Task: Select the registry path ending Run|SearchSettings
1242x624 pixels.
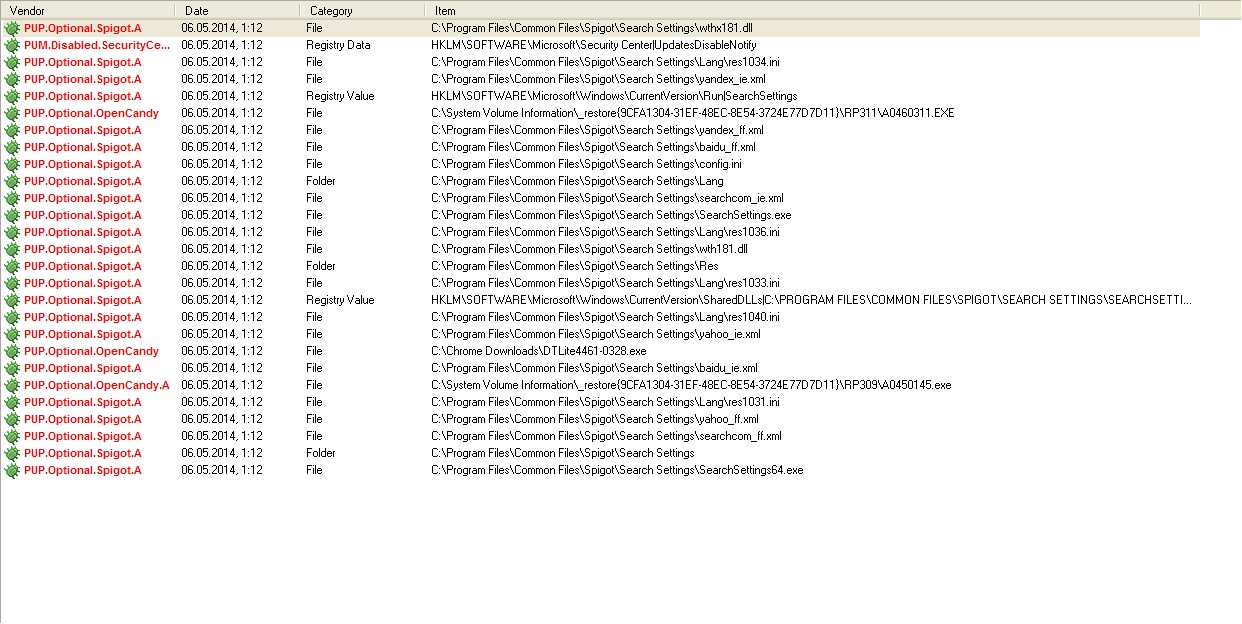Action: tap(614, 96)
